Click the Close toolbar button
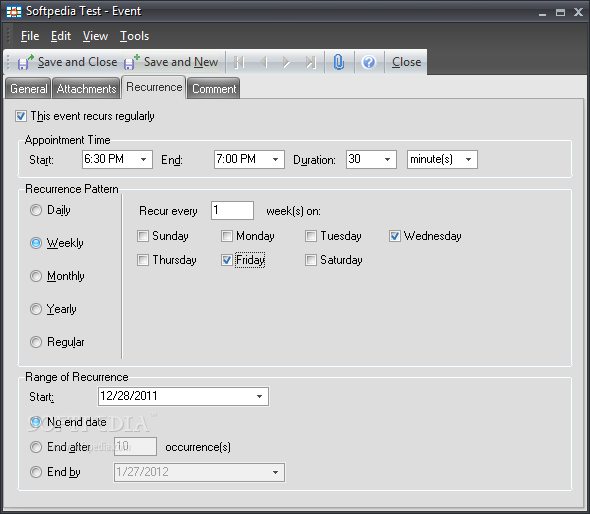Viewport: 590px width, 514px height. click(x=406, y=62)
